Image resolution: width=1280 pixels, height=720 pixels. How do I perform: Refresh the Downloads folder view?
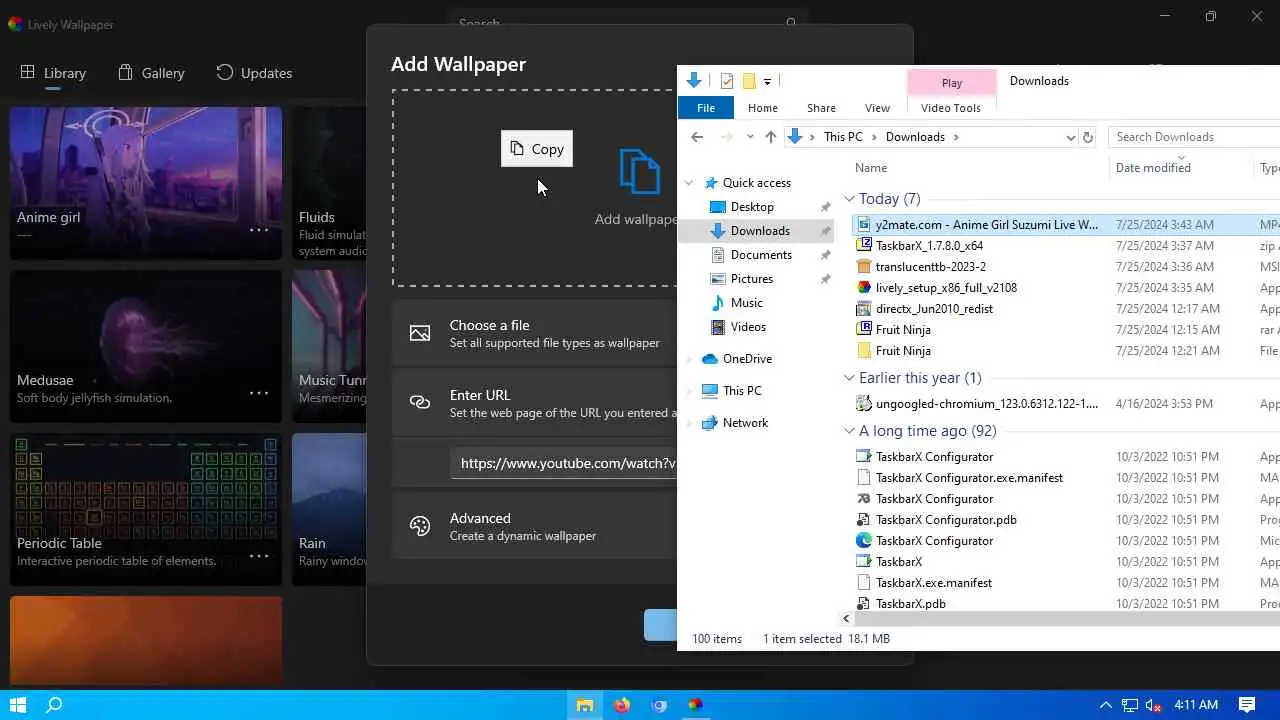(x=1088, y=137)
